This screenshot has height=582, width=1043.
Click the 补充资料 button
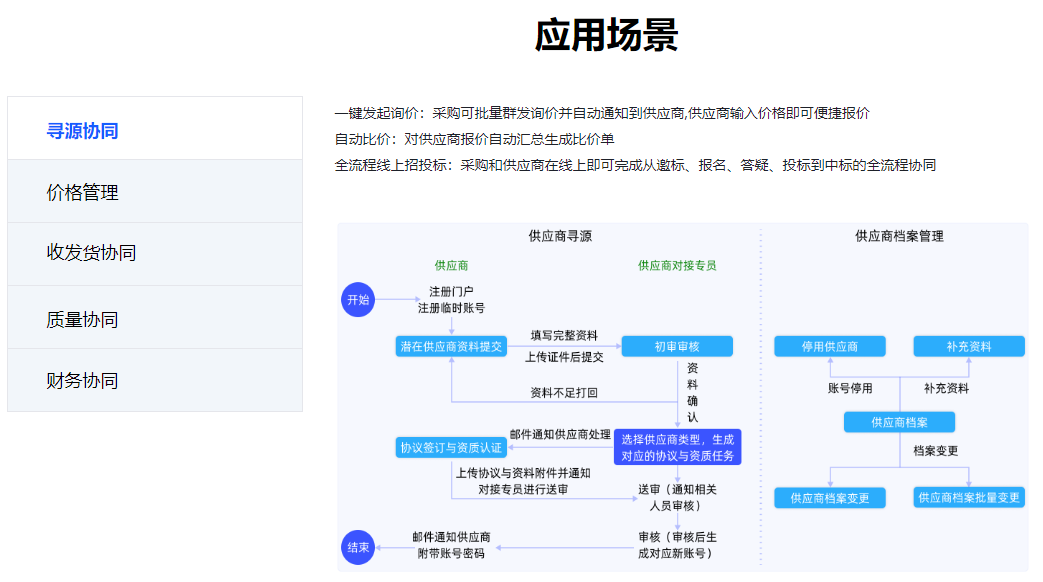(968, 345)
